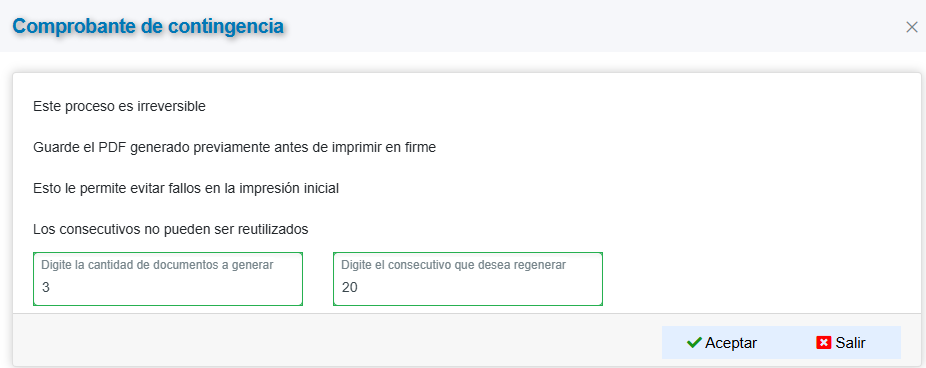Image resolution: width=926 pixels, height=368 pixels.
Task: Click the red X icon on Salir
Action: coord(823,343)
